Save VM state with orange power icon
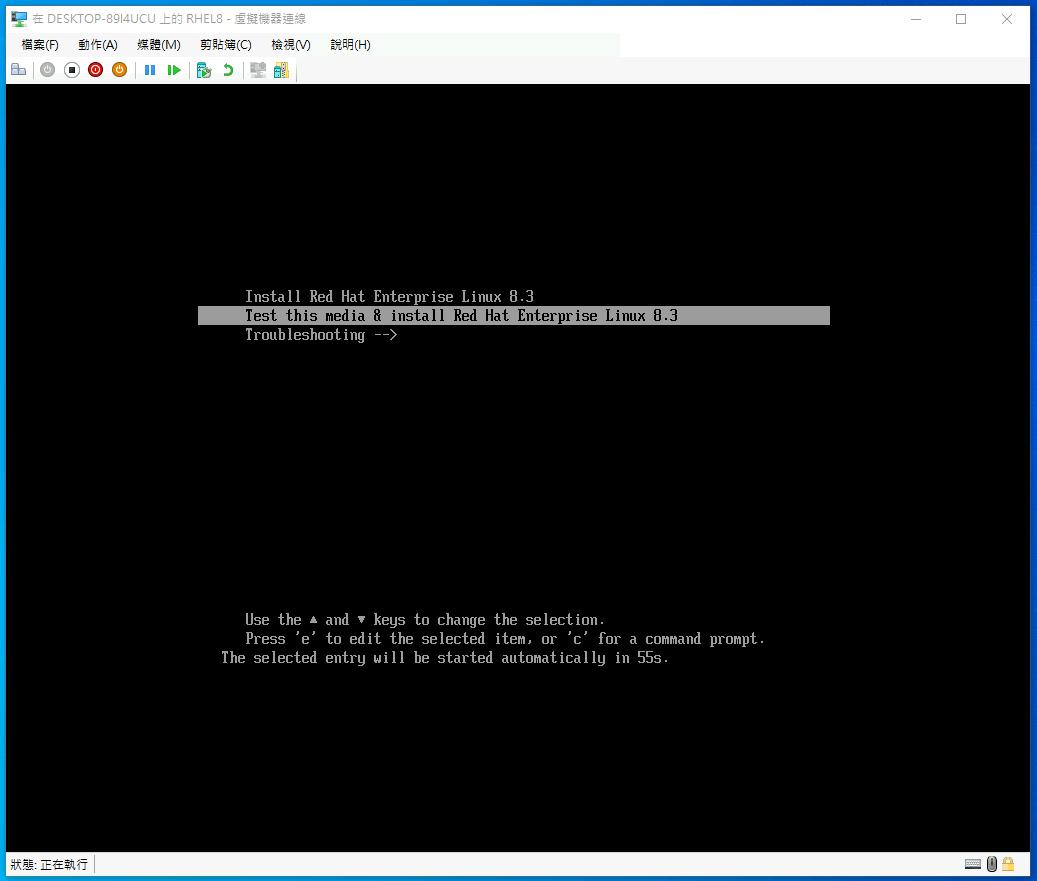 [x=119, y=69]
